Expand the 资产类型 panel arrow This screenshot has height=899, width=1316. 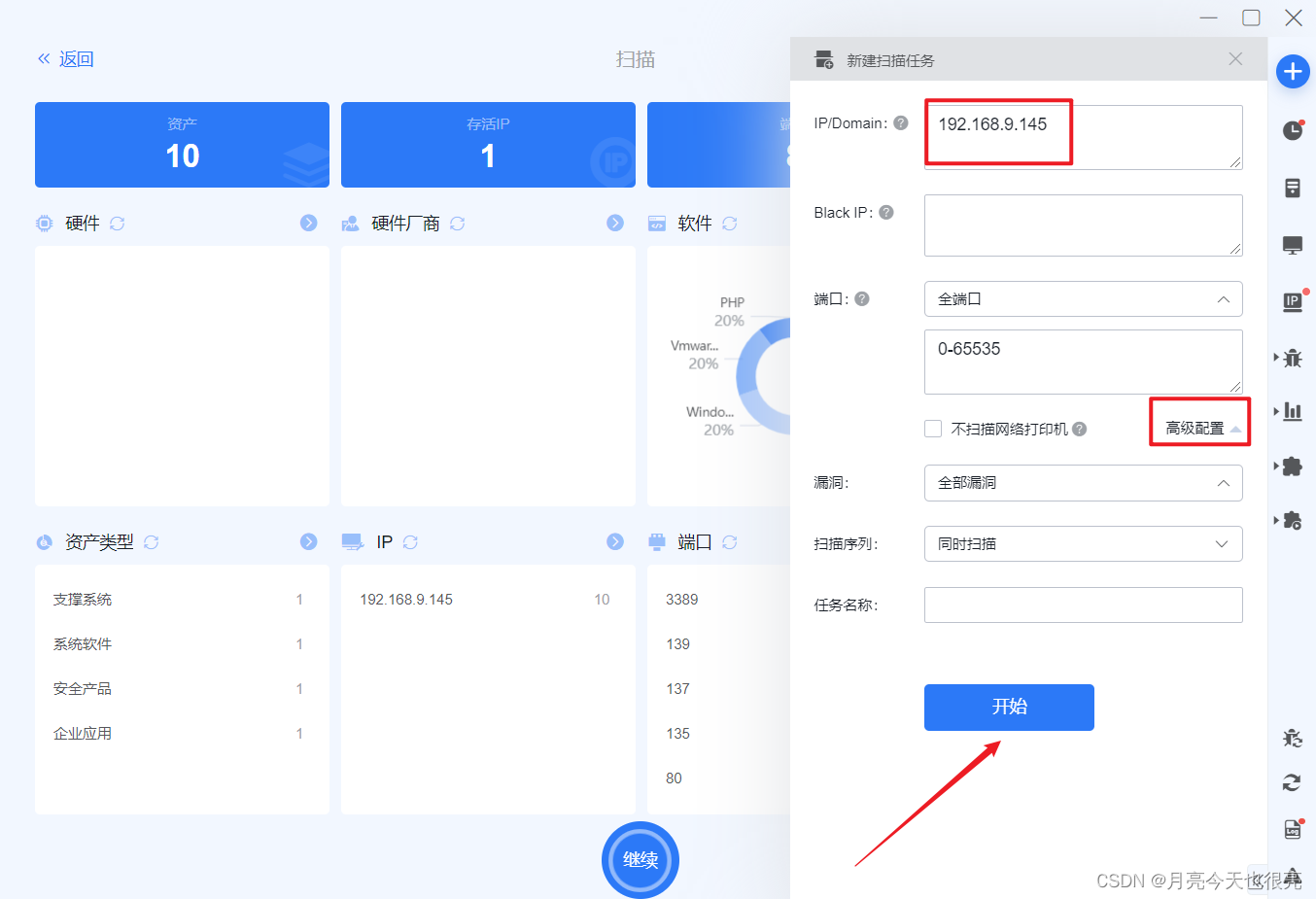click(309, 542)
